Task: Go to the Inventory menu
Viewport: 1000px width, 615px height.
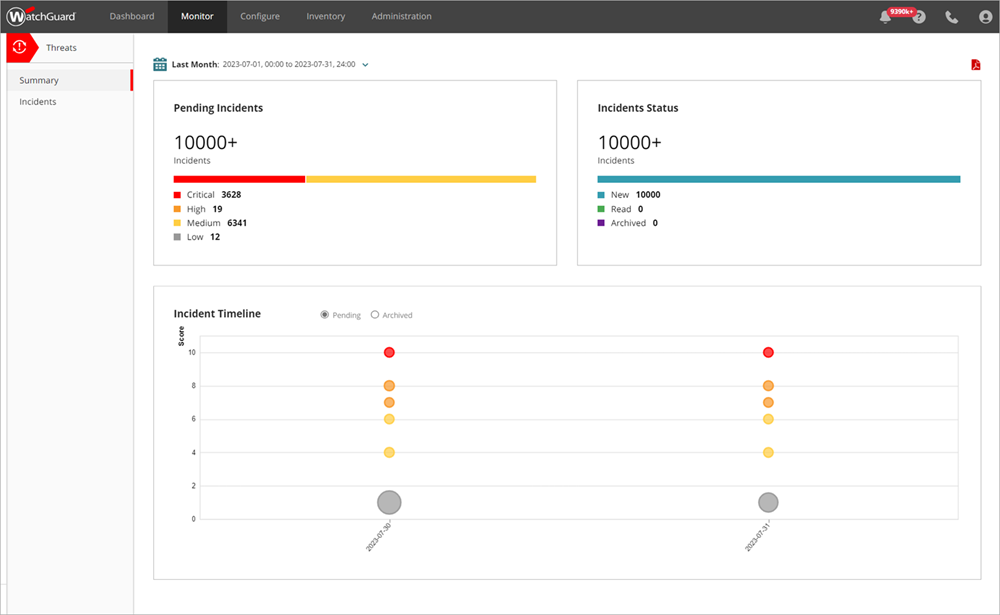Action: pos(326,16)
